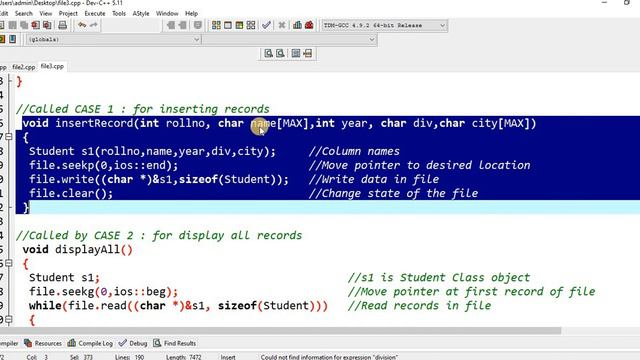Viewport: 640px width, 360px height.
Task: Click the 'Insert' mode status bar entry
Action: coord(228,357)
